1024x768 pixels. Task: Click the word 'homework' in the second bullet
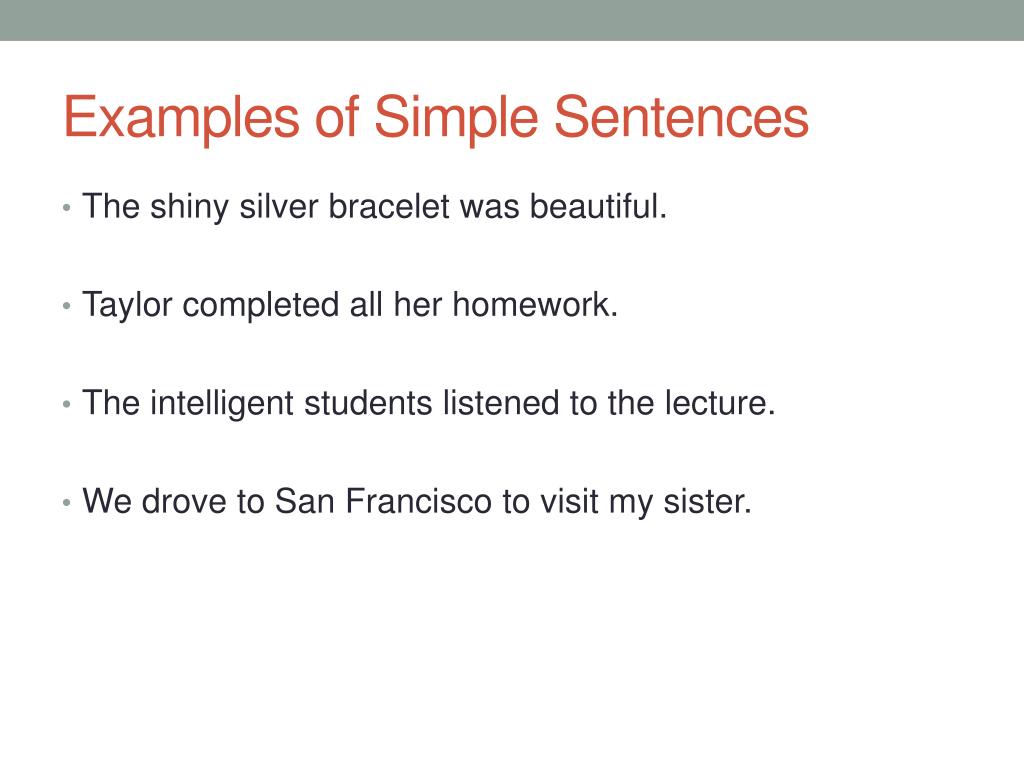tap(531, 305)
